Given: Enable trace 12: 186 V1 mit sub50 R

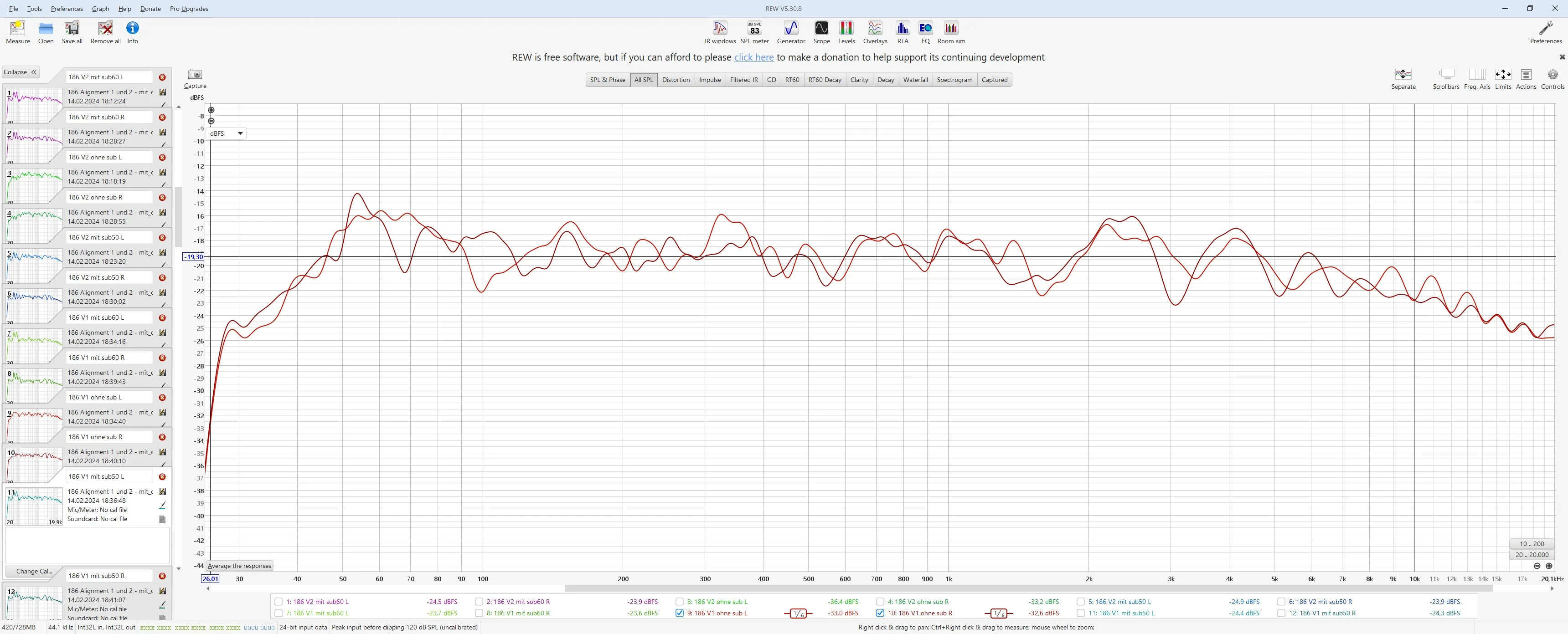Looking at the screenshot, I should (1281, 614).
